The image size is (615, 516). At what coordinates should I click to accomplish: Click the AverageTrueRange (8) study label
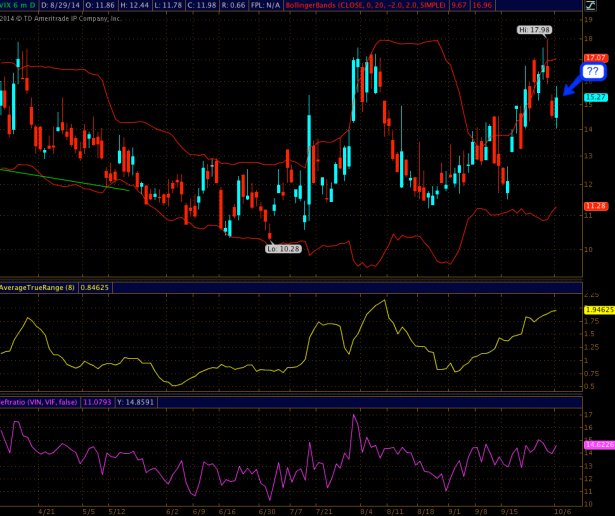coord(38,287)
